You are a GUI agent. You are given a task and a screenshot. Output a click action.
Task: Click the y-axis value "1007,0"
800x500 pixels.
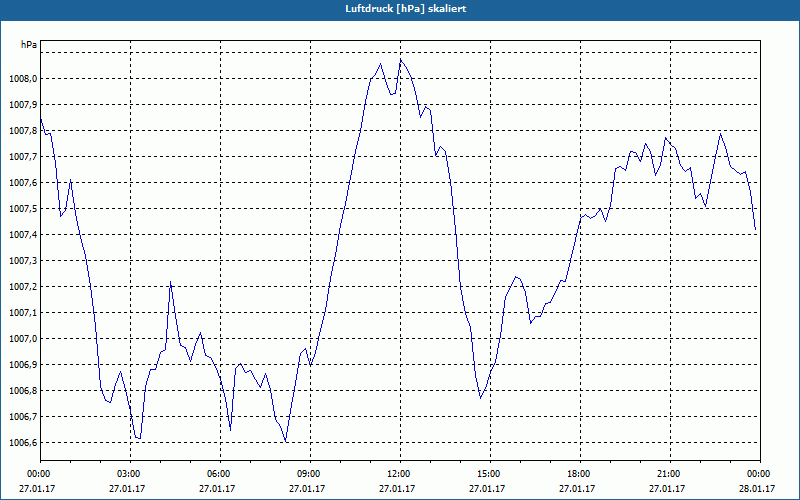pyautogui.click(x=23, y=339)
